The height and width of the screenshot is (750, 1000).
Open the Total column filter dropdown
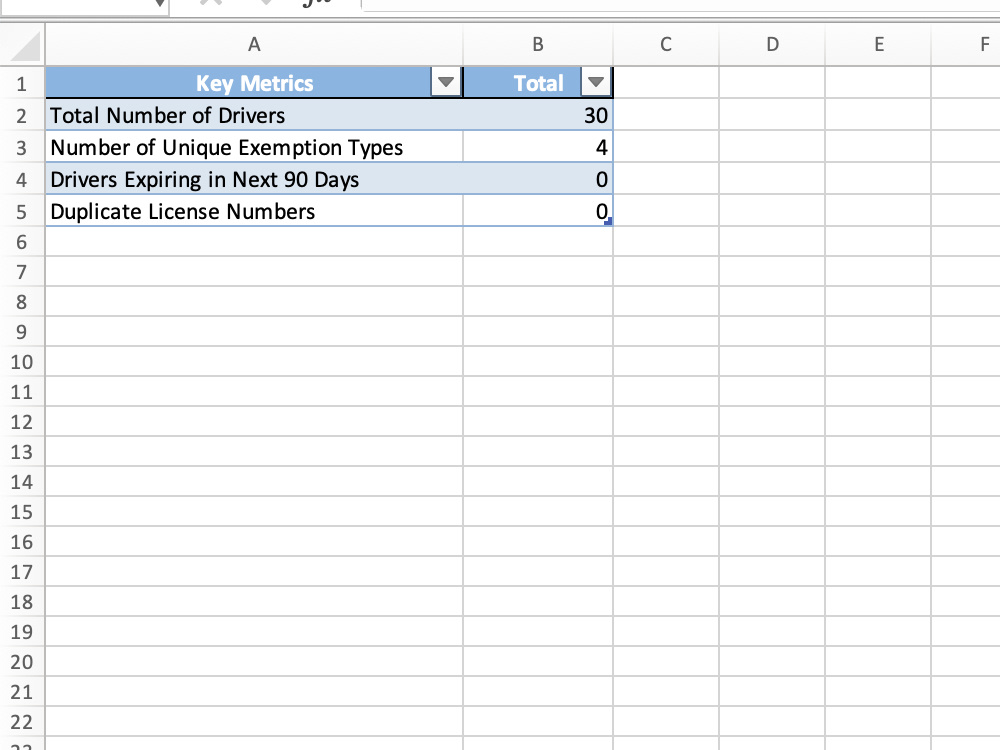596,82
